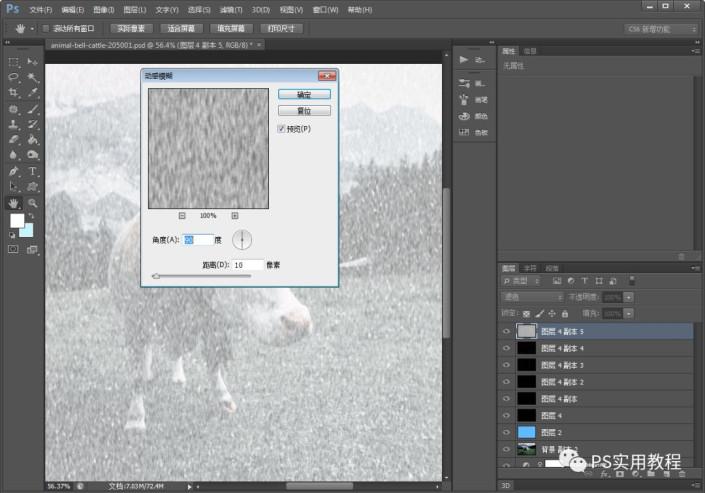Select the Zoom tool
Image resolution: width=705 pixels, height=493 pixels.
(32, 203)
